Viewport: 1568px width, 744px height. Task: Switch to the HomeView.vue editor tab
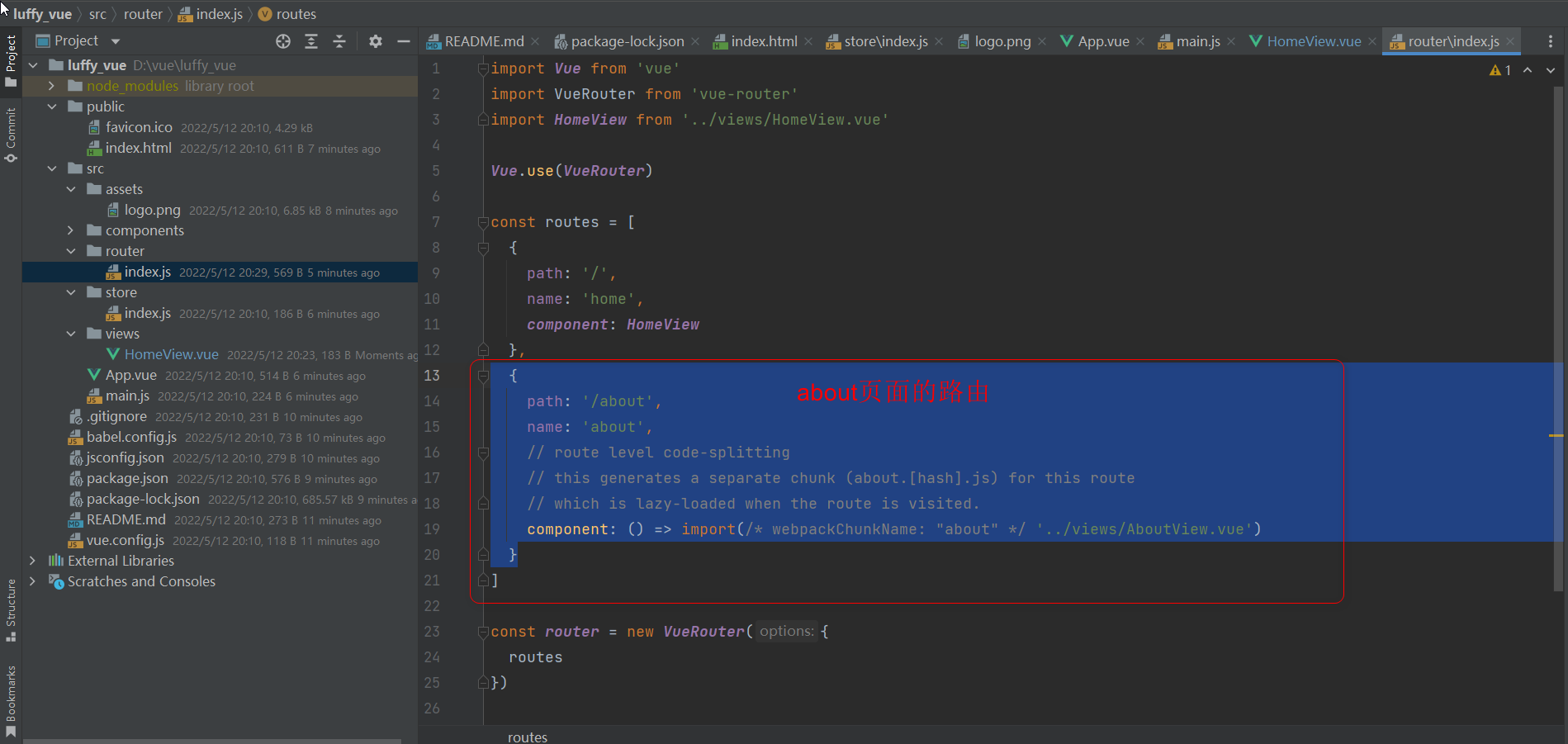1313,41
